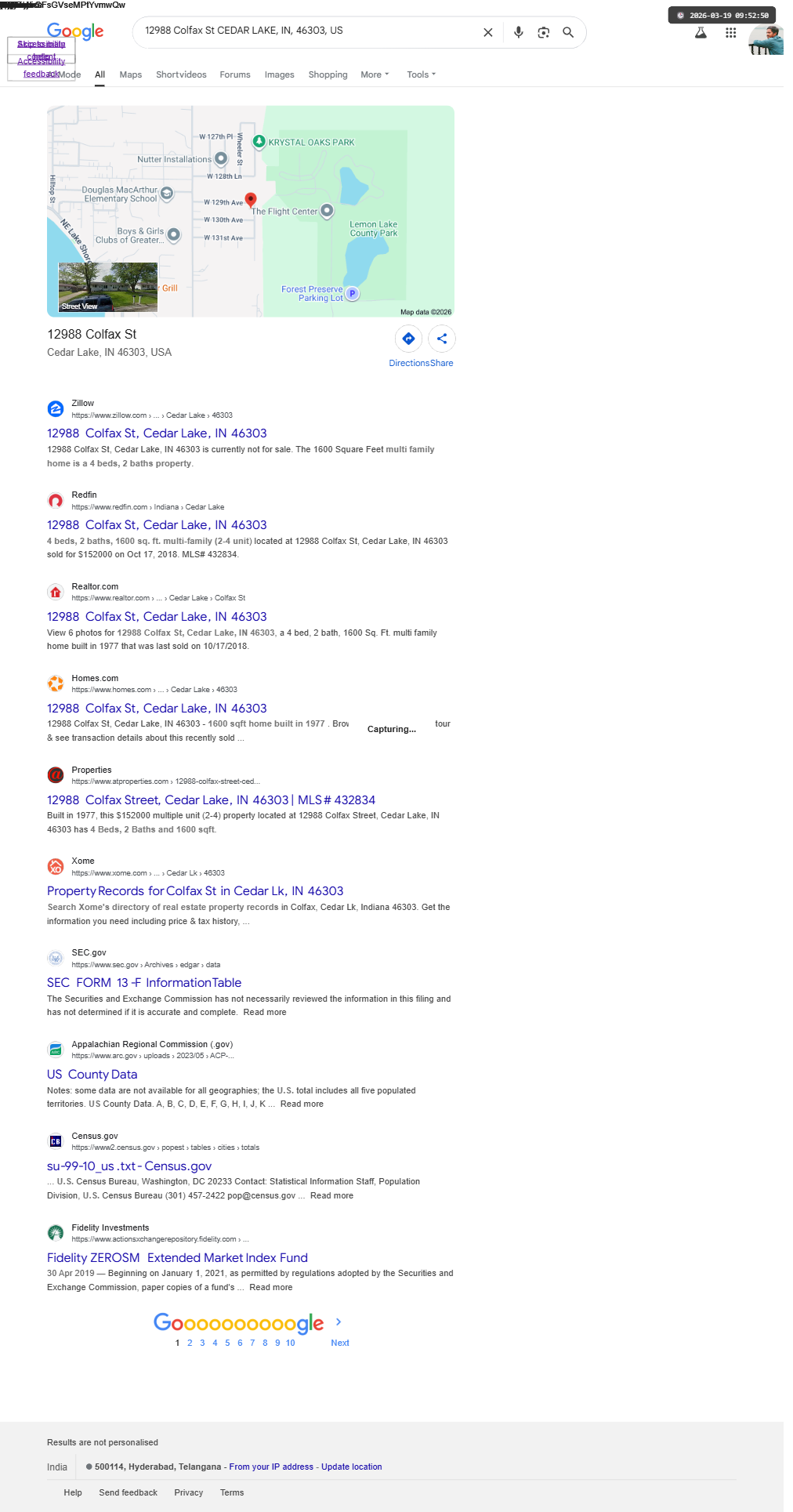Go to next results page chevron
793x1512 pixels.
(339, 1322)
